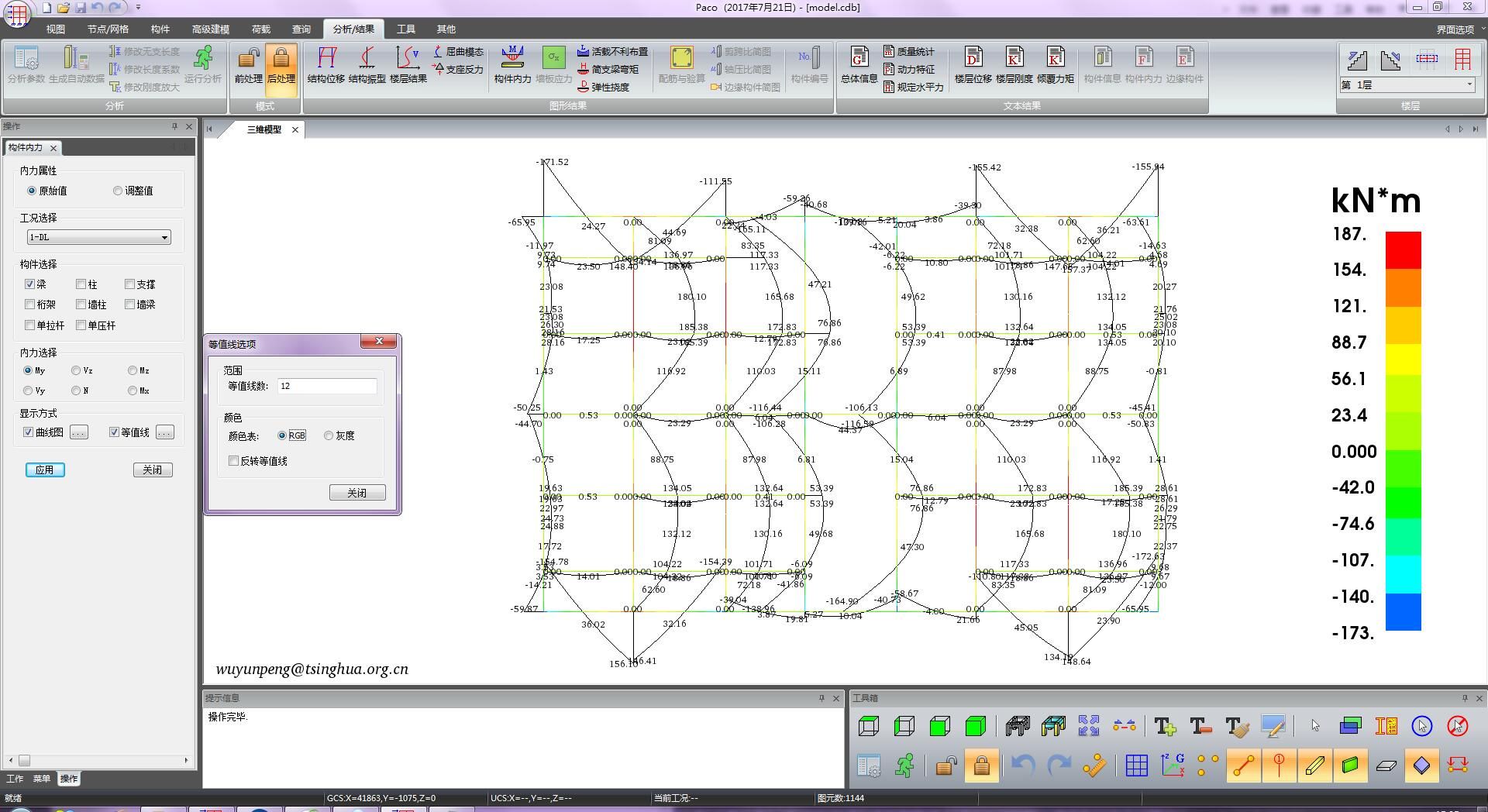Image resolution: width=1488 pixels, height=812 pixels.
Task: Open 荷载 ribbon tab
Action: point(260,29)
